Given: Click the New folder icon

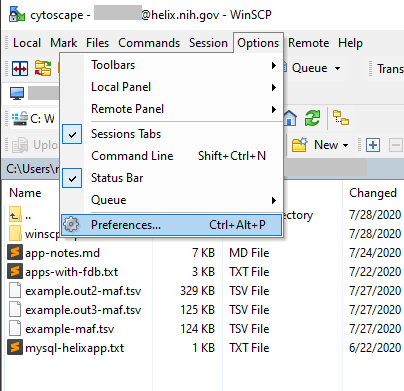Looking at the screenshot, I should 300,145.
